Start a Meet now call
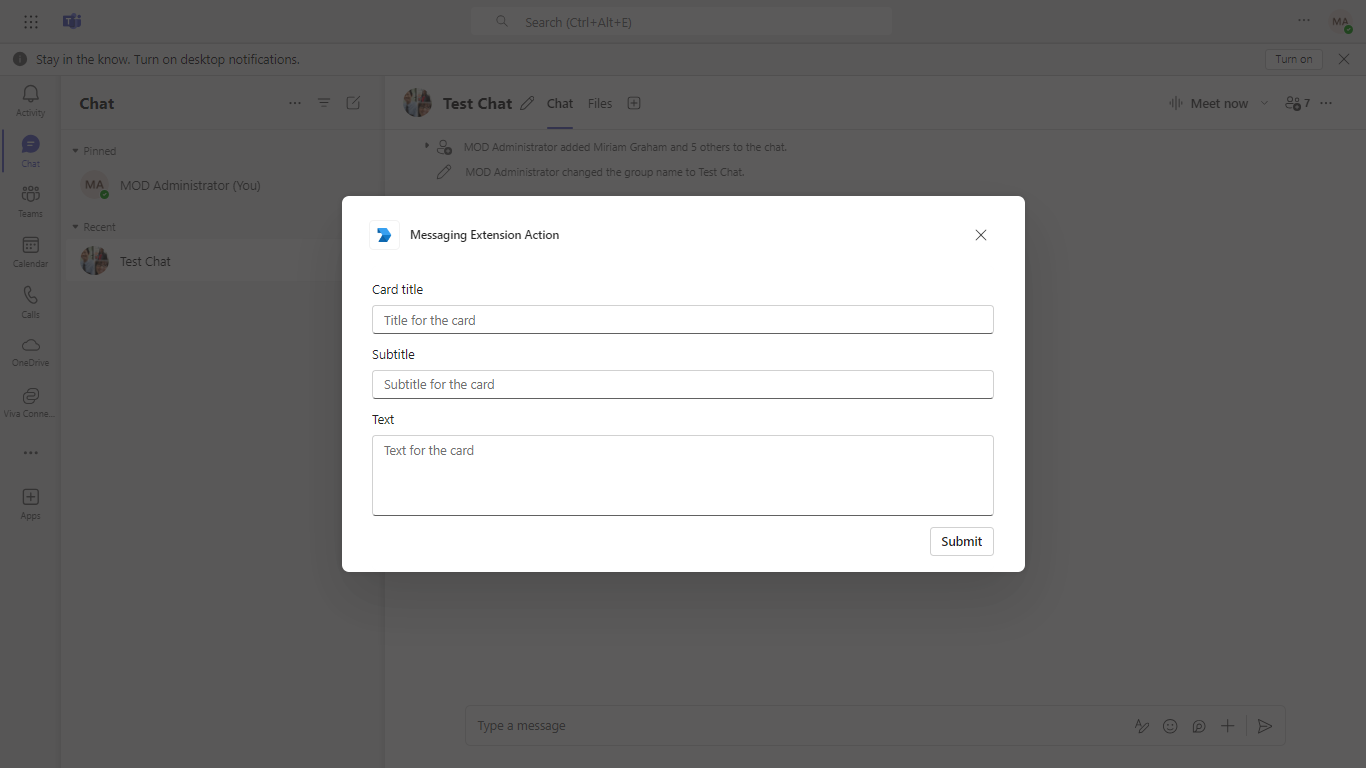1366x768 pixels. [x=1208, y=103]
